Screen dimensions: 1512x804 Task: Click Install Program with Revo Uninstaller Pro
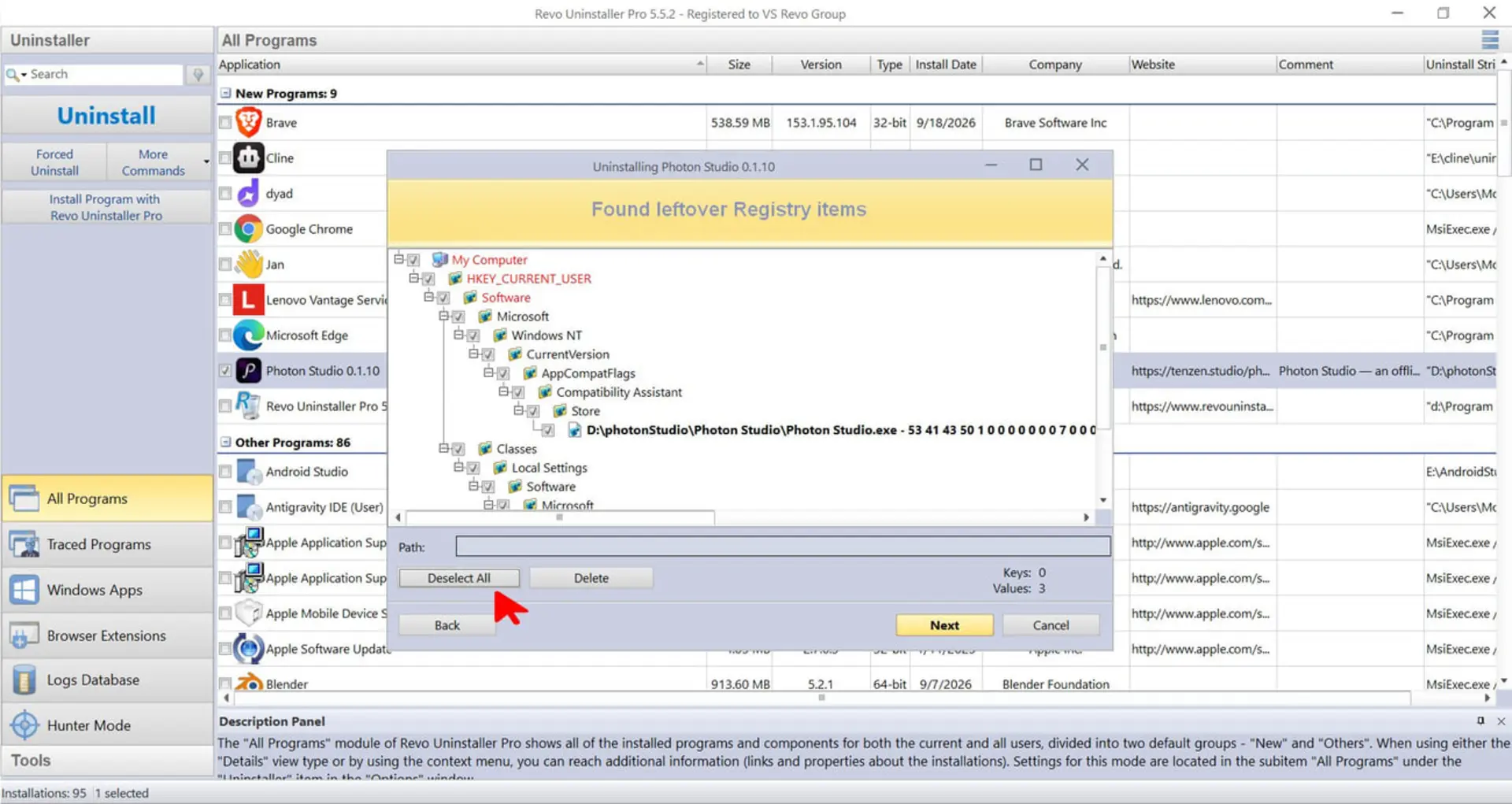(x=106, y=207)
